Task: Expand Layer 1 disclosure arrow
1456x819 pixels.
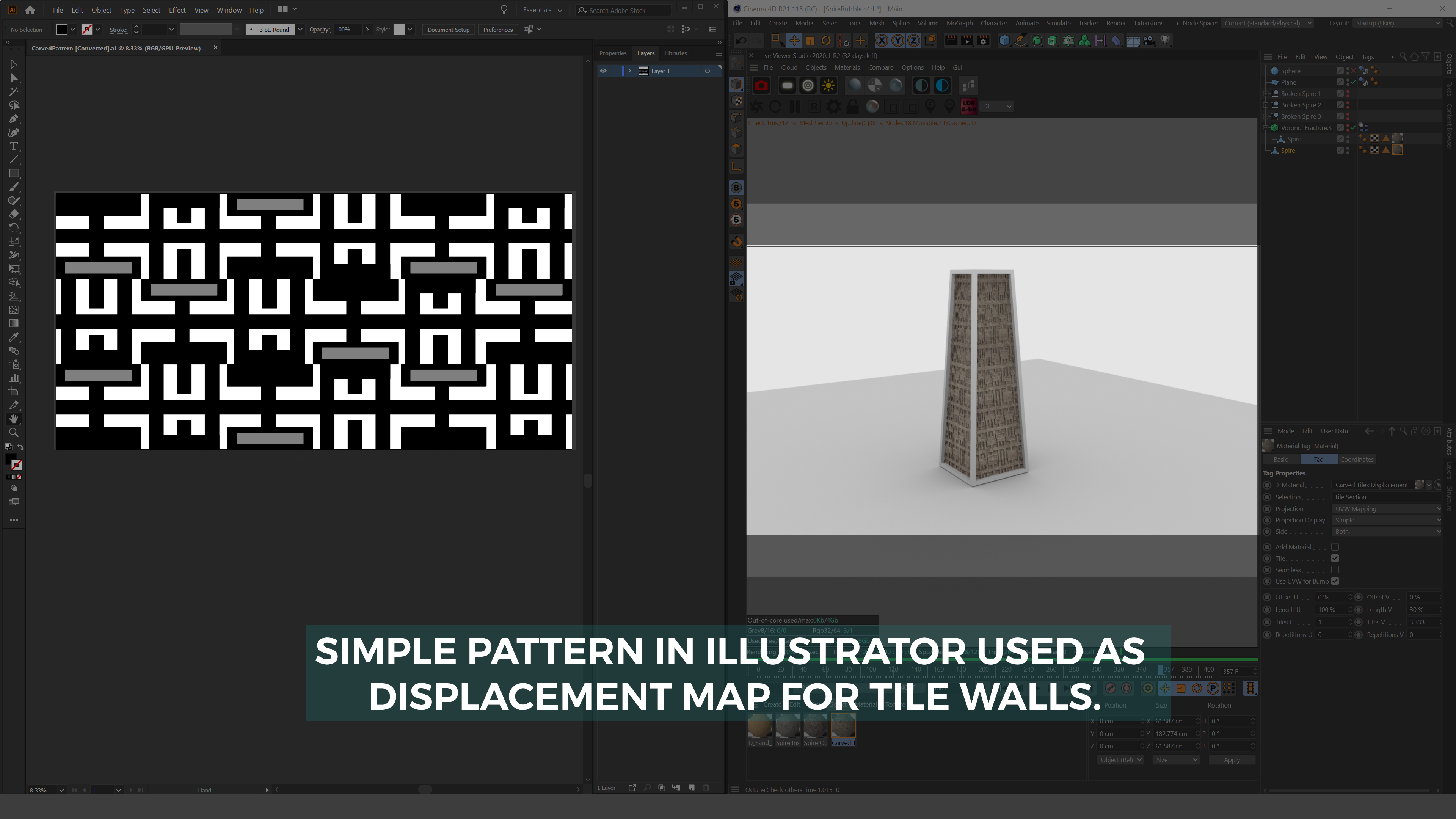Action: (630, 71)
